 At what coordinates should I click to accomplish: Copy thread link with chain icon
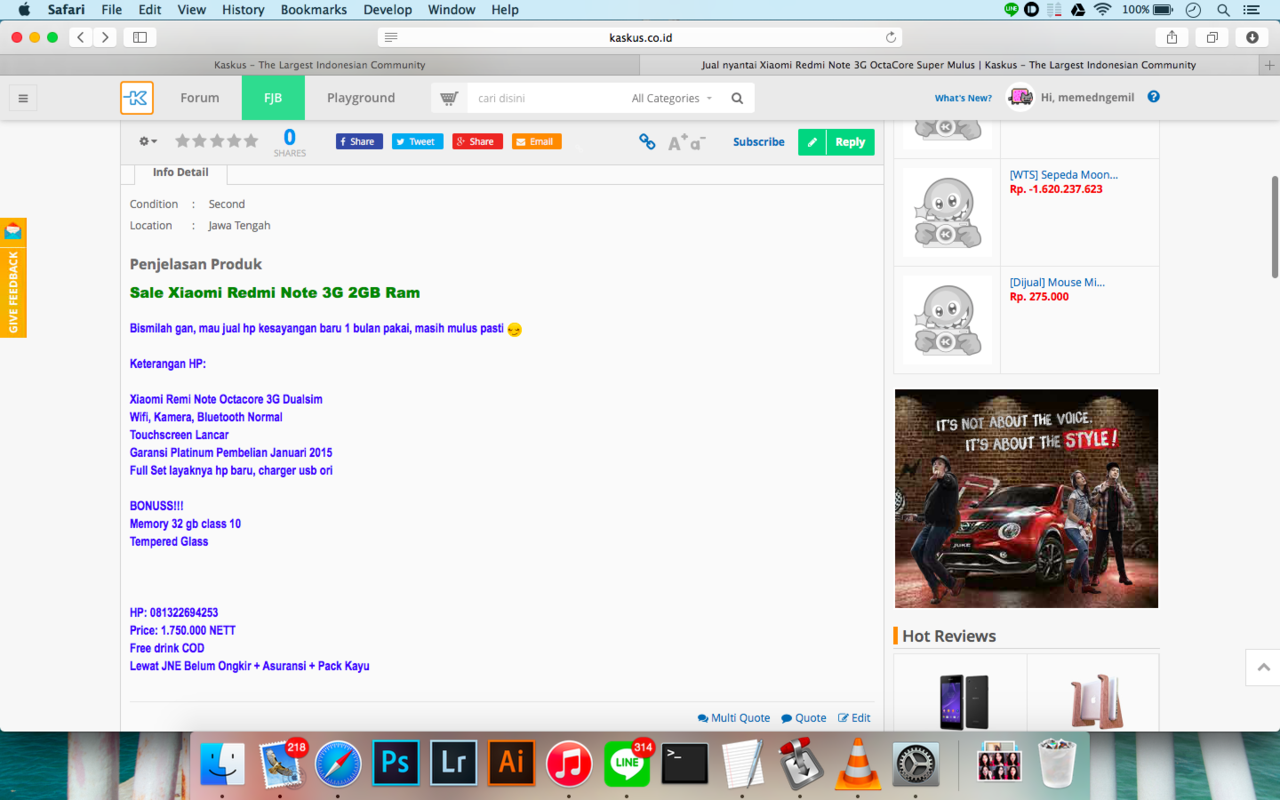(647, 142)
